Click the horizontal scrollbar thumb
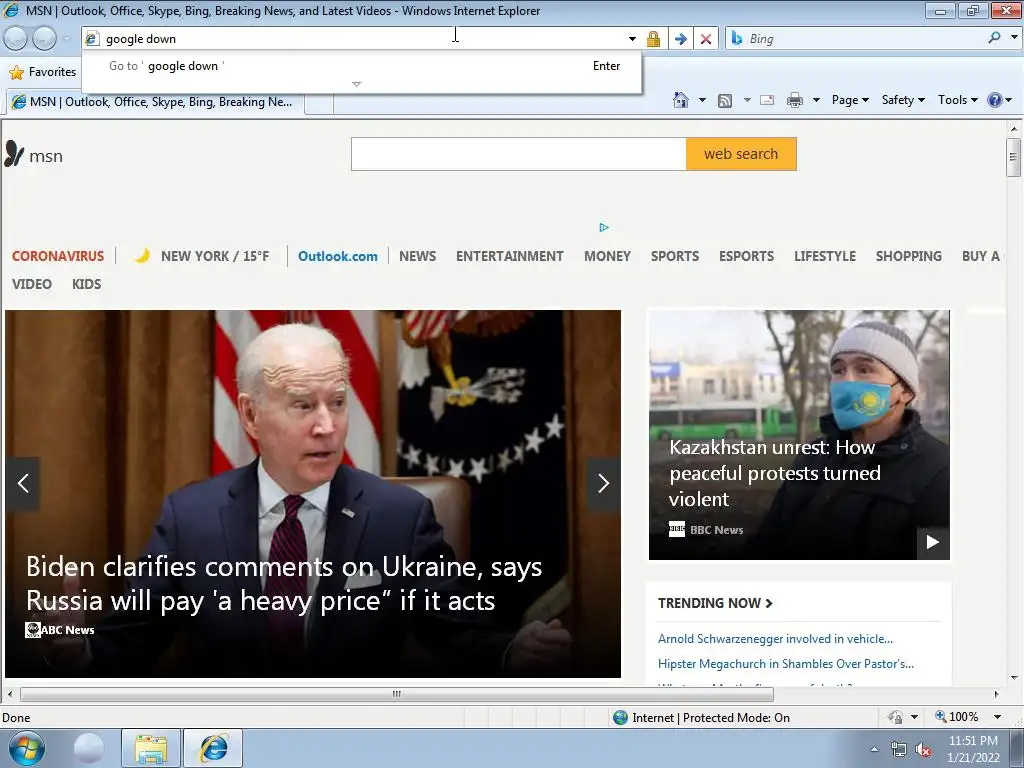Screen dimensions: 1024x768 click(396, 694)
